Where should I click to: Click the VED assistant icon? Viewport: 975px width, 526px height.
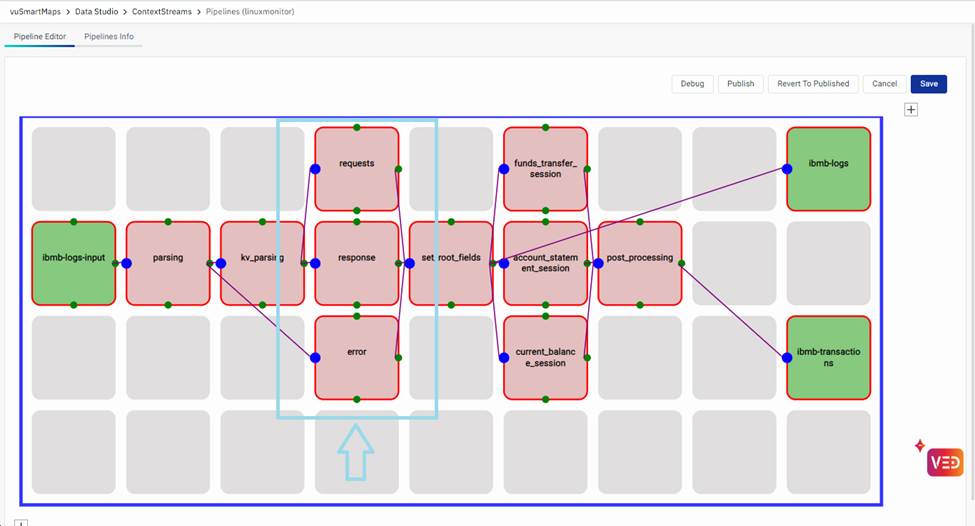pyautogui.click(x=944, y=461)
